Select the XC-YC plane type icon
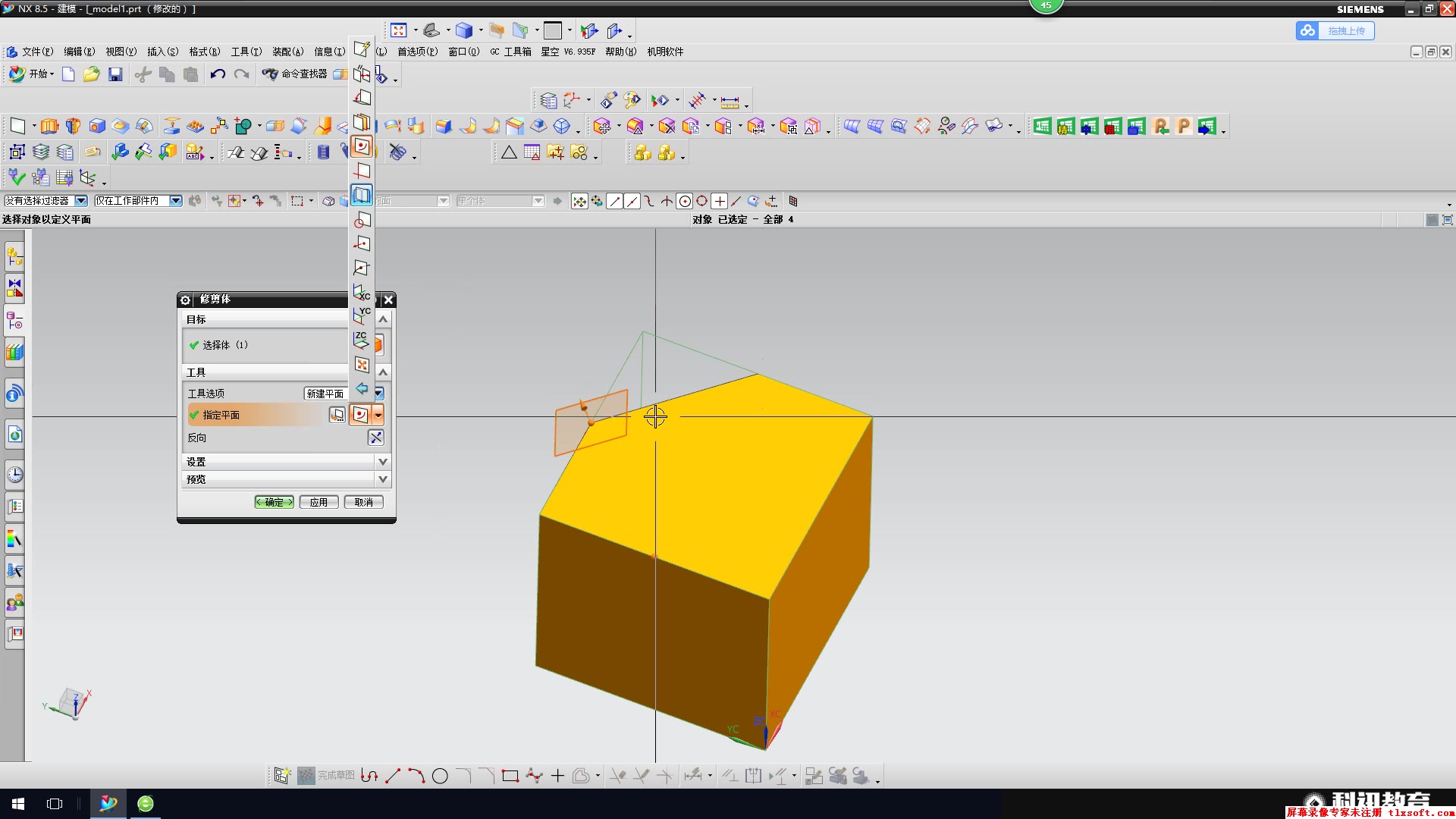 point(362,340)
